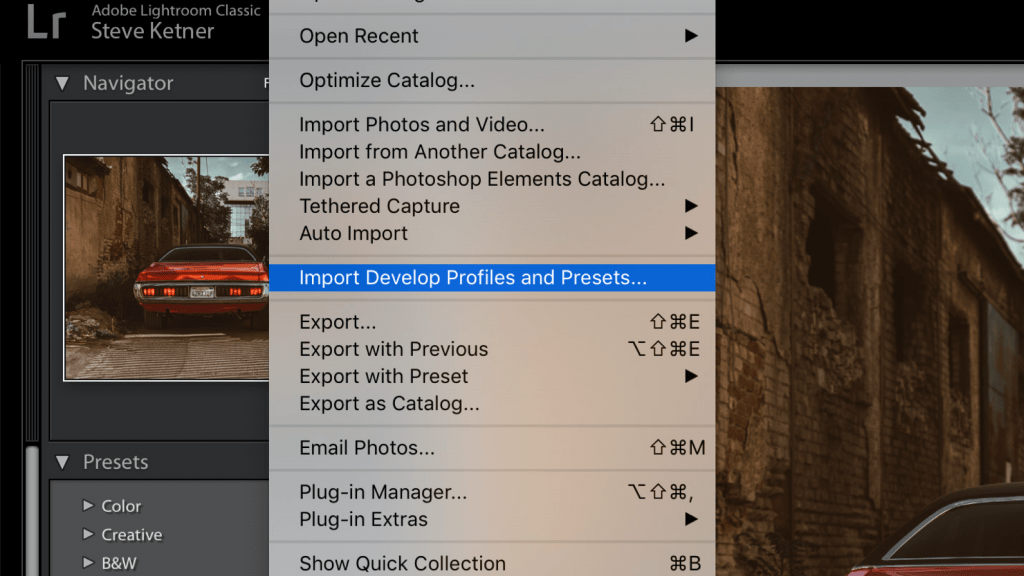Image resolution: width=1024 pixels, height=576 pixels.
Task: Expand the Creative presets group
Action: click(x=88, y=535)
